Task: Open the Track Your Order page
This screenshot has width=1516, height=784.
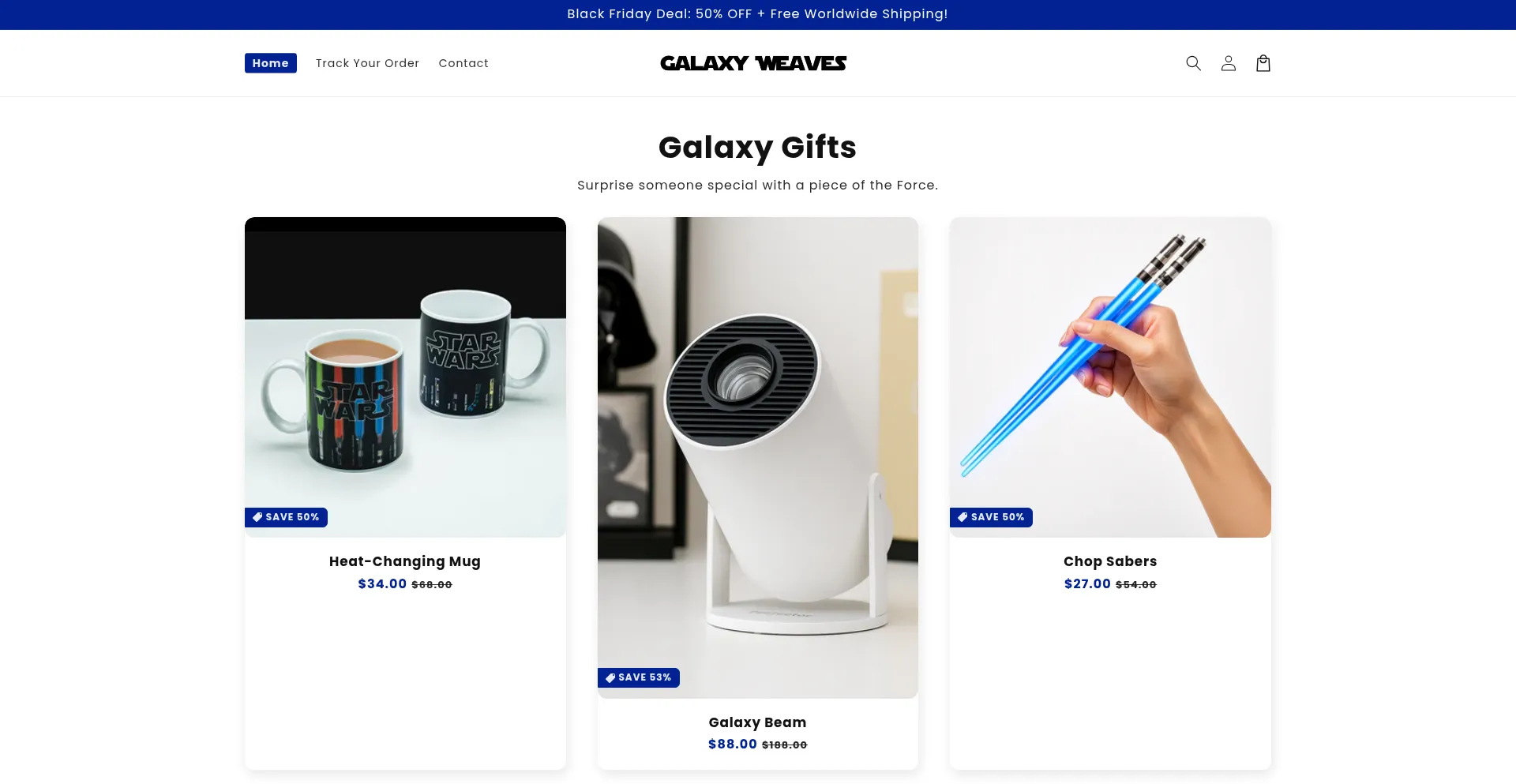Action: 367,63
